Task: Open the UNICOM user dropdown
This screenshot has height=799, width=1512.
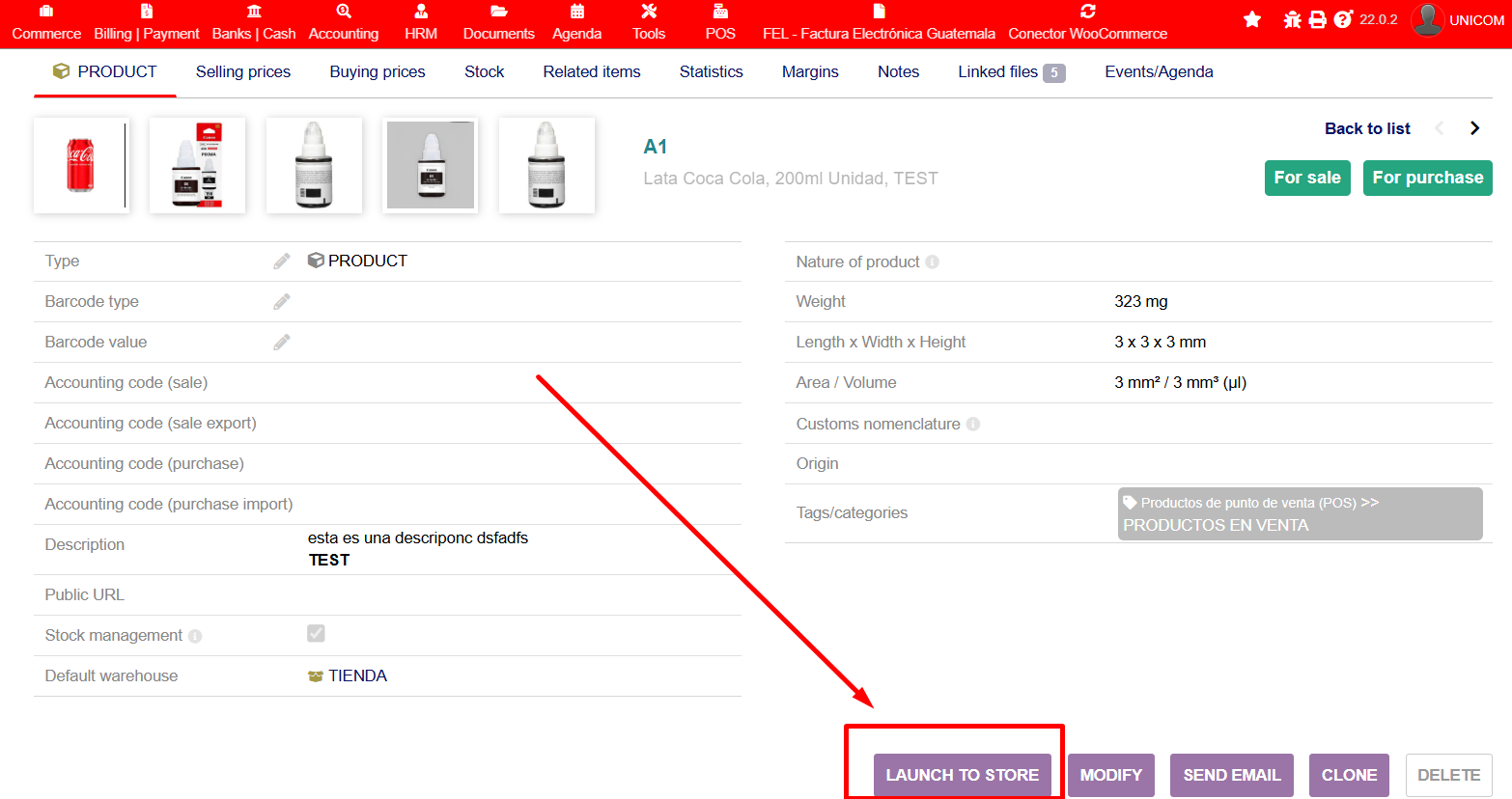Action: tap(1458, 20)
